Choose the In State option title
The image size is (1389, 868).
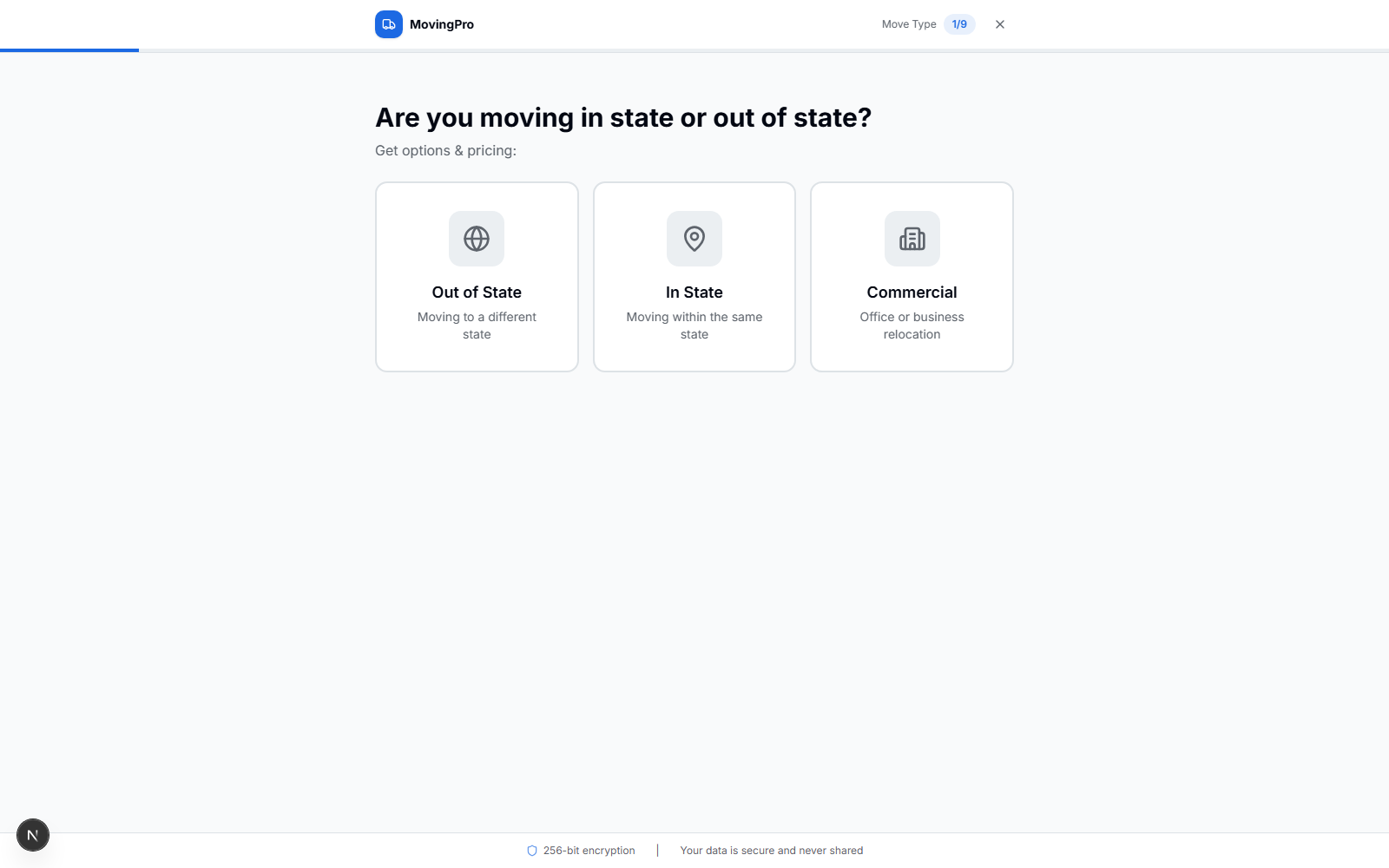(694, 293)
